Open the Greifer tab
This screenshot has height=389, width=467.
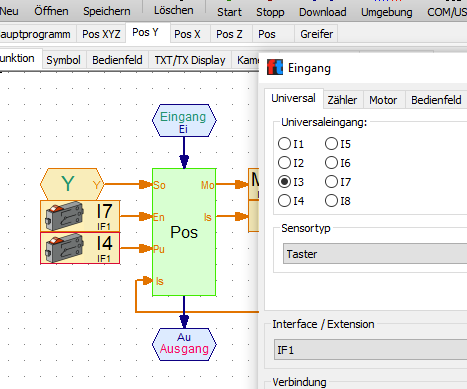316,34
